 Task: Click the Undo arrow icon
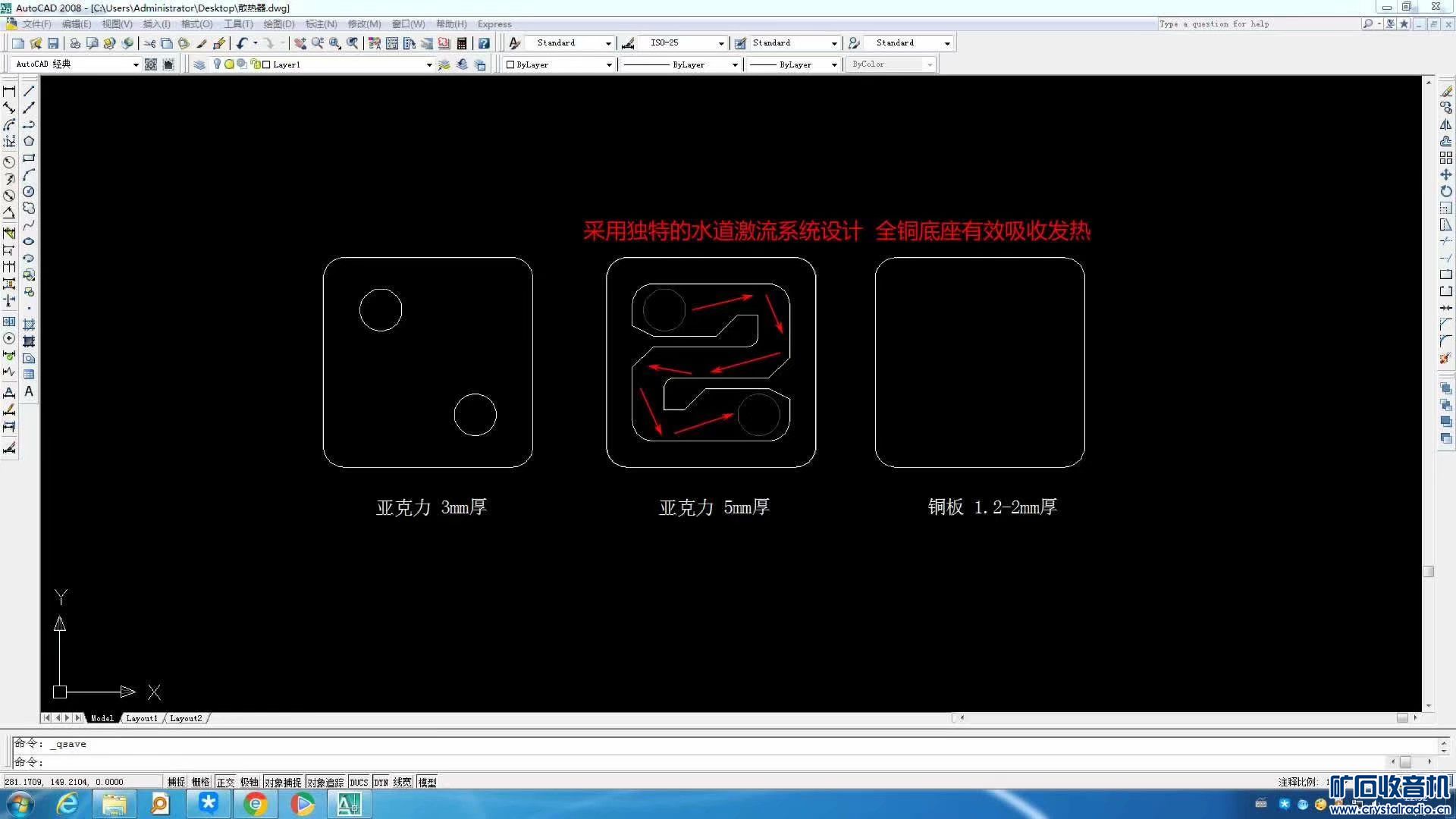241,43
